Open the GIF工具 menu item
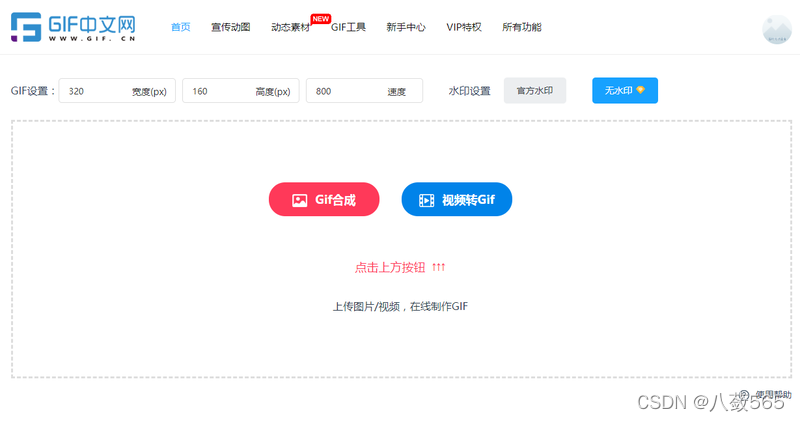The height and width of the screenshot is (422, 800). pyautogui.click(x=348, y=27)
